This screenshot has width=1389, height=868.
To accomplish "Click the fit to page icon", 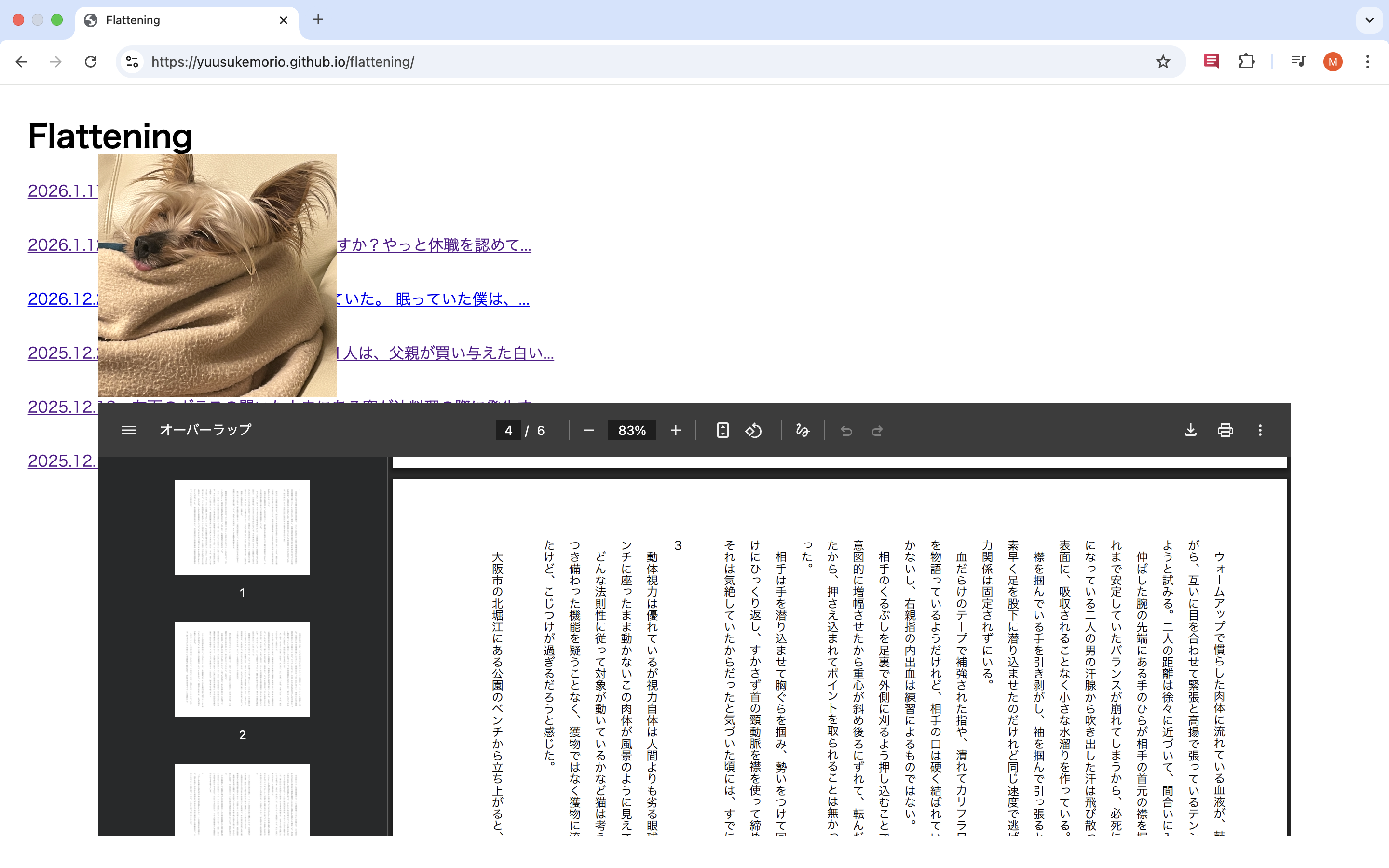I will 722,430.
